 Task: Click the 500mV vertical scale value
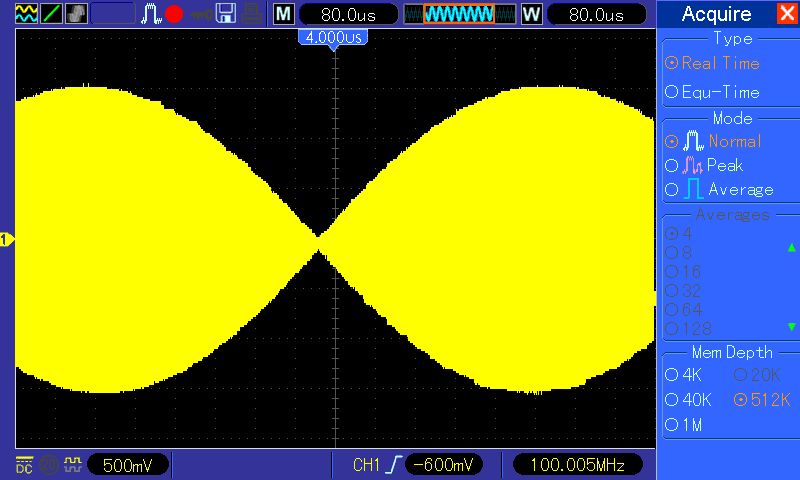pyautogui.click(x=128, y=465)
